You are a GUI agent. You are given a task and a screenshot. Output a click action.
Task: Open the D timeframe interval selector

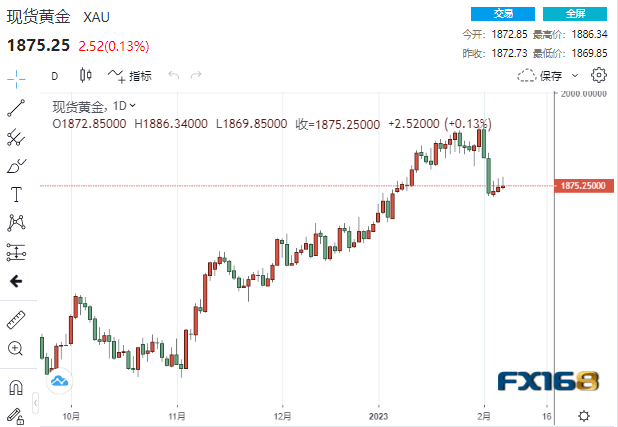[54, 75]
